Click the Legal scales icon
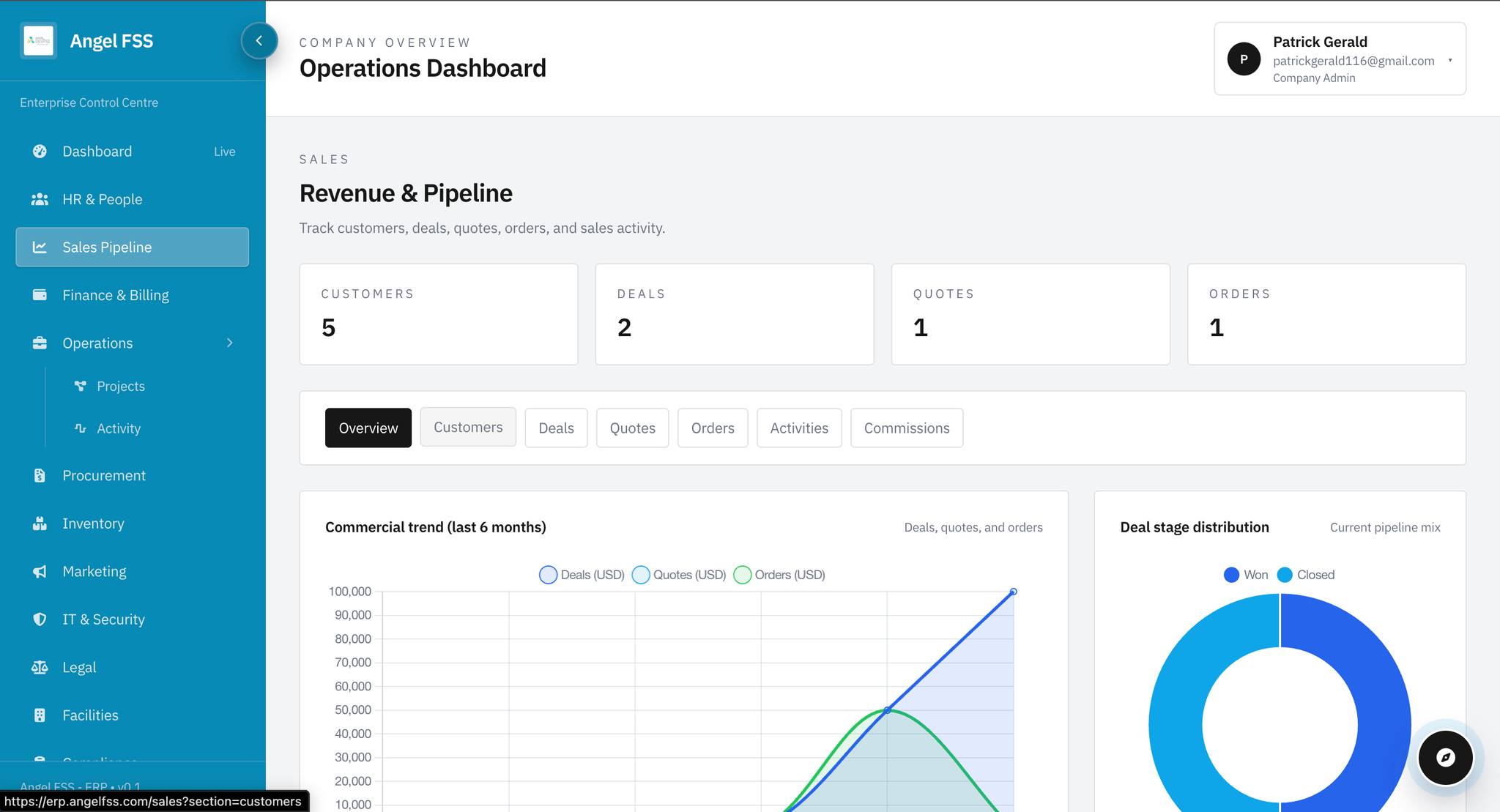Image resolution: width=1500 pixels, height=812 pixels. pyautogui.click(x=40, y=667)
